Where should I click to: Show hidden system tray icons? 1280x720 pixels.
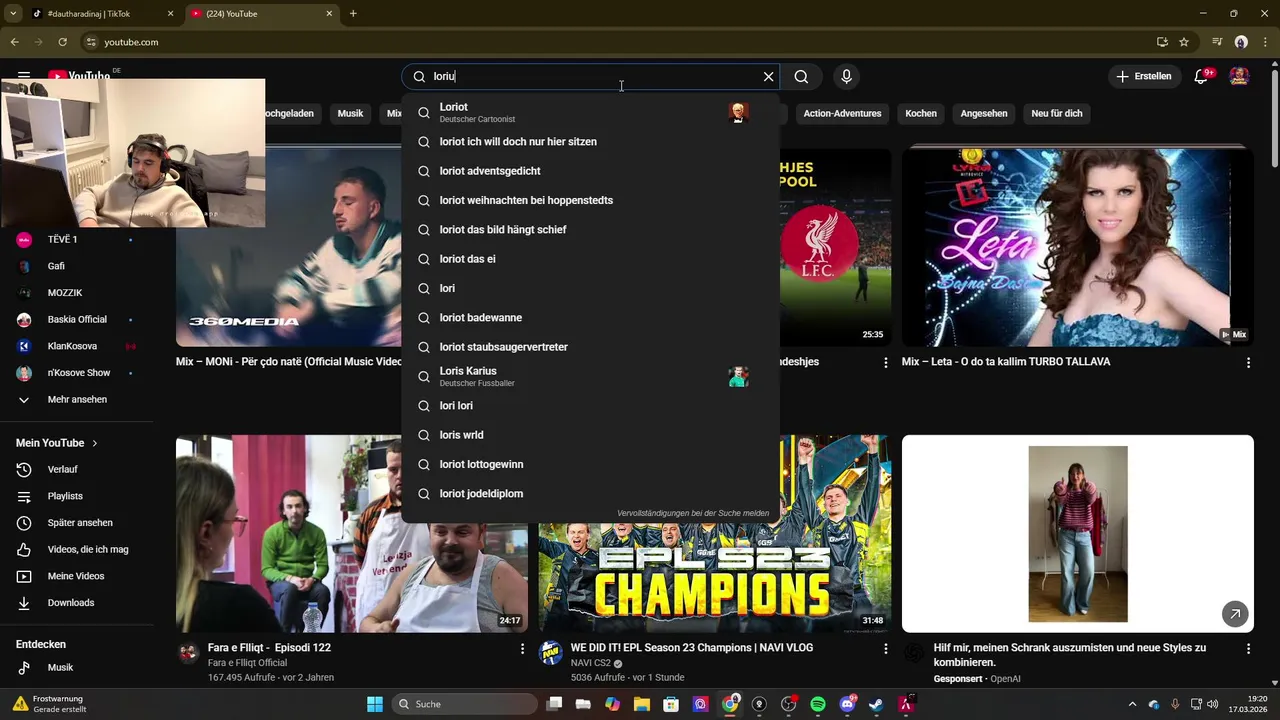1132,704
